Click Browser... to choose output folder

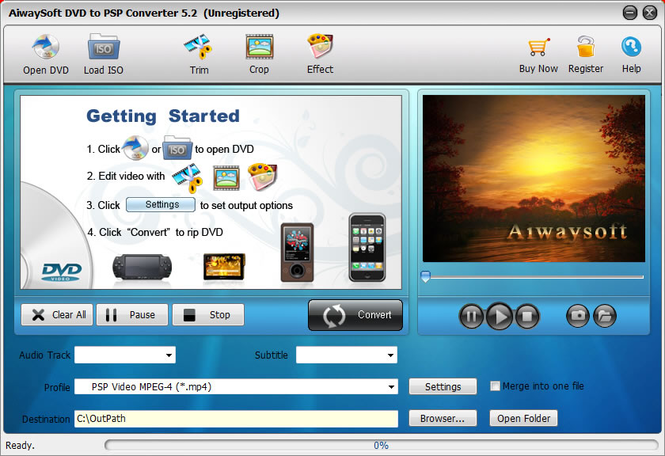[x=443, y=418]
